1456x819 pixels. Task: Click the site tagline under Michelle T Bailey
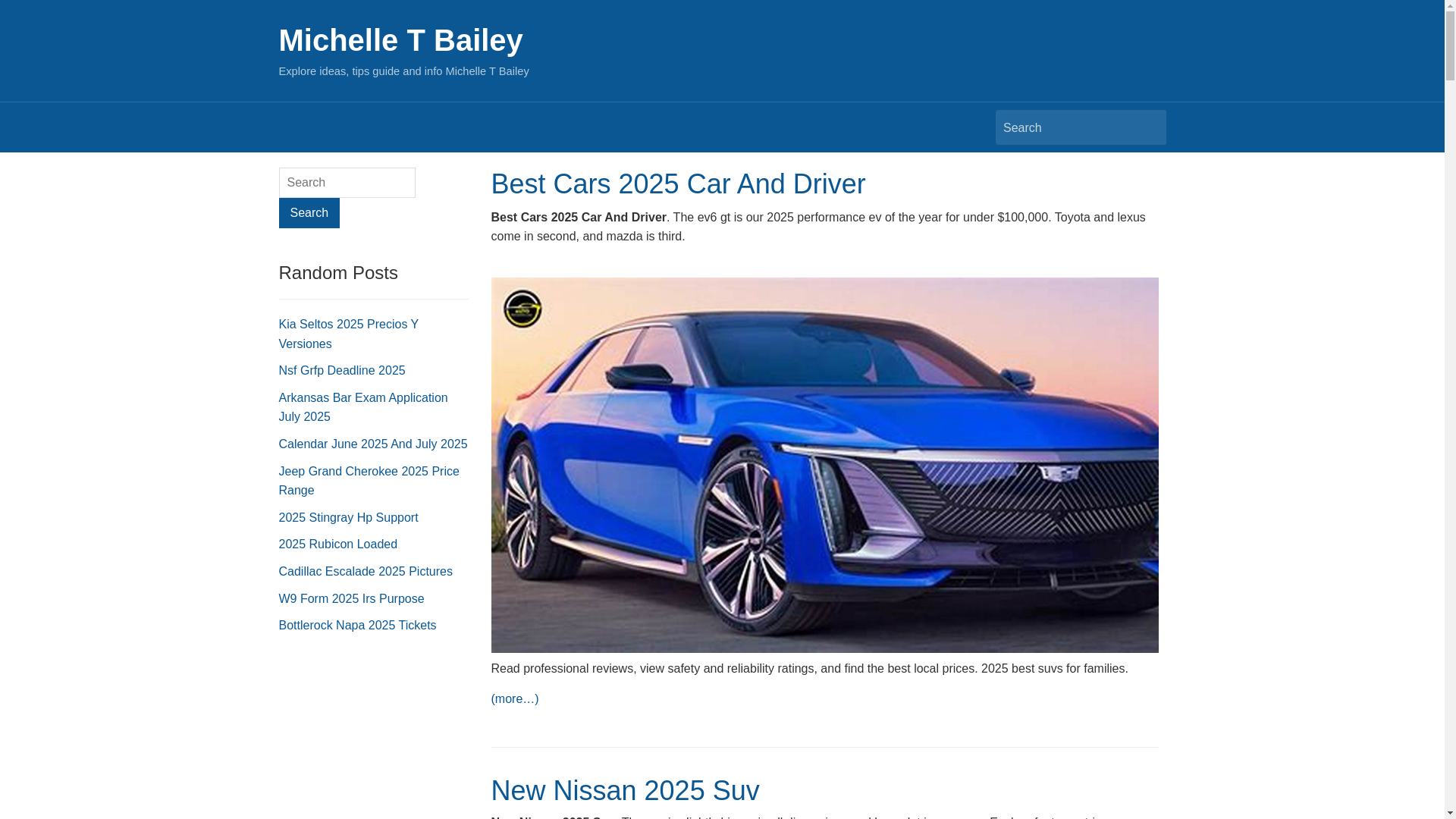point(404,71)
